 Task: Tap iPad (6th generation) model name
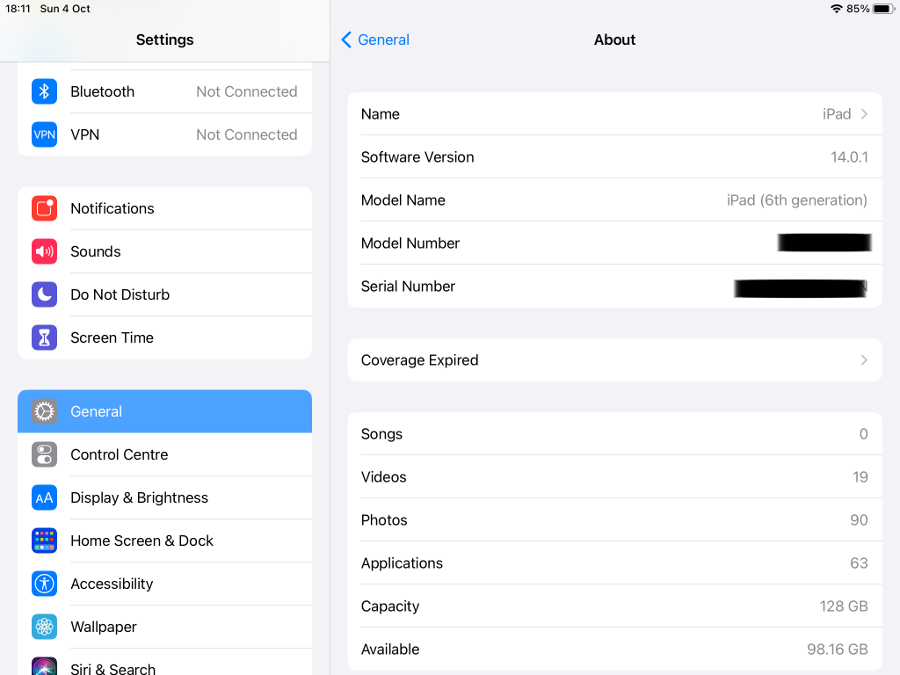coord(797,200)
